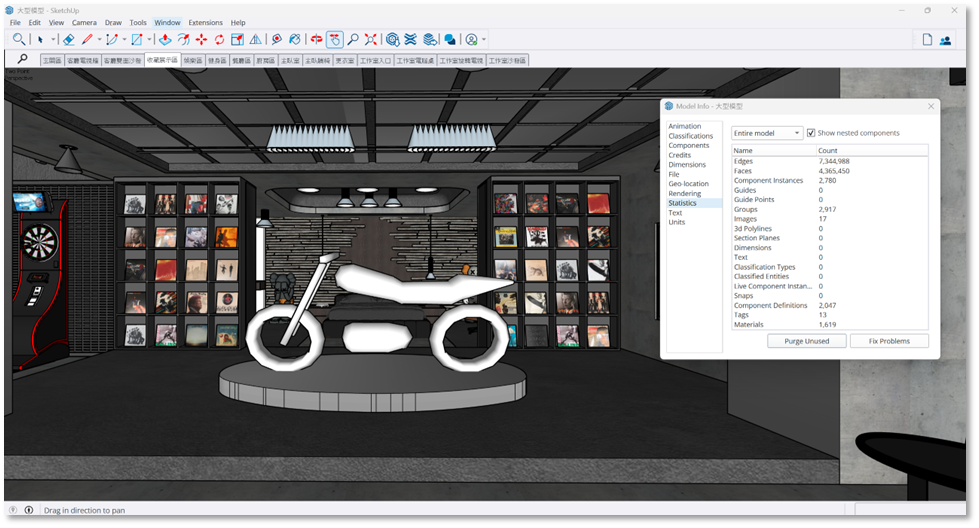Choose the Rotate tool
Screen dimensions: 979x528
(x=219, y=40)
